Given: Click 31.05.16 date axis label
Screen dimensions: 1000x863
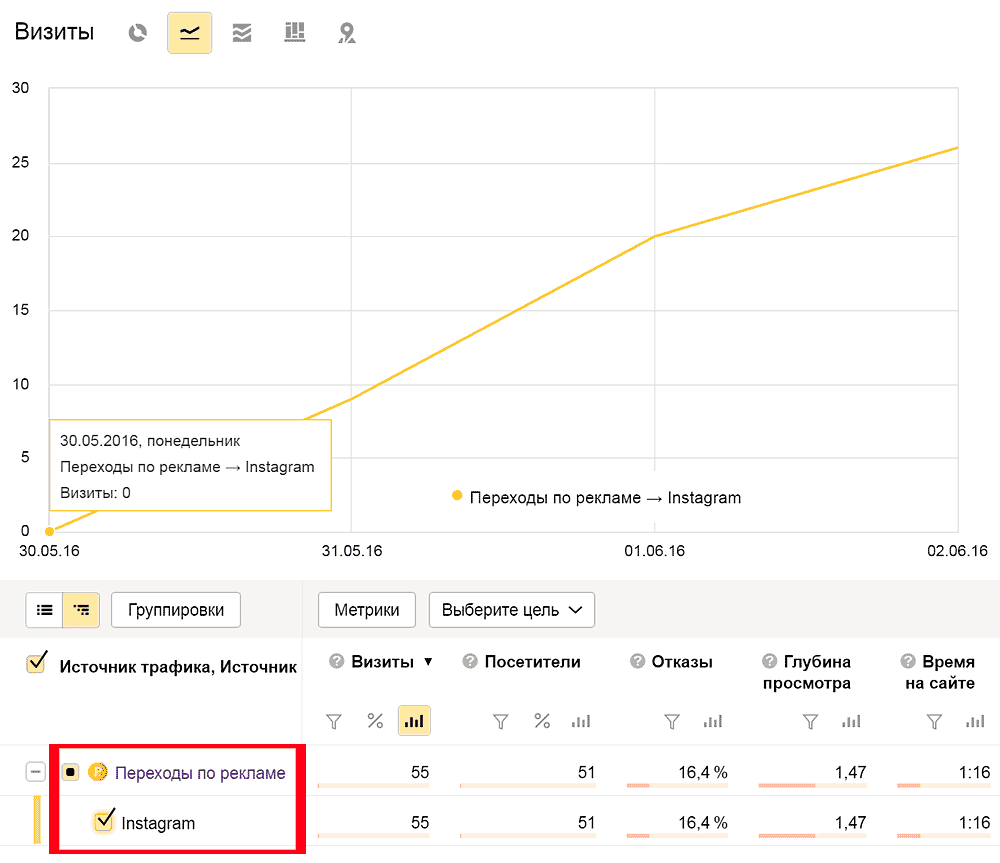Looking at the screenshot, I should tap(351, 550).
